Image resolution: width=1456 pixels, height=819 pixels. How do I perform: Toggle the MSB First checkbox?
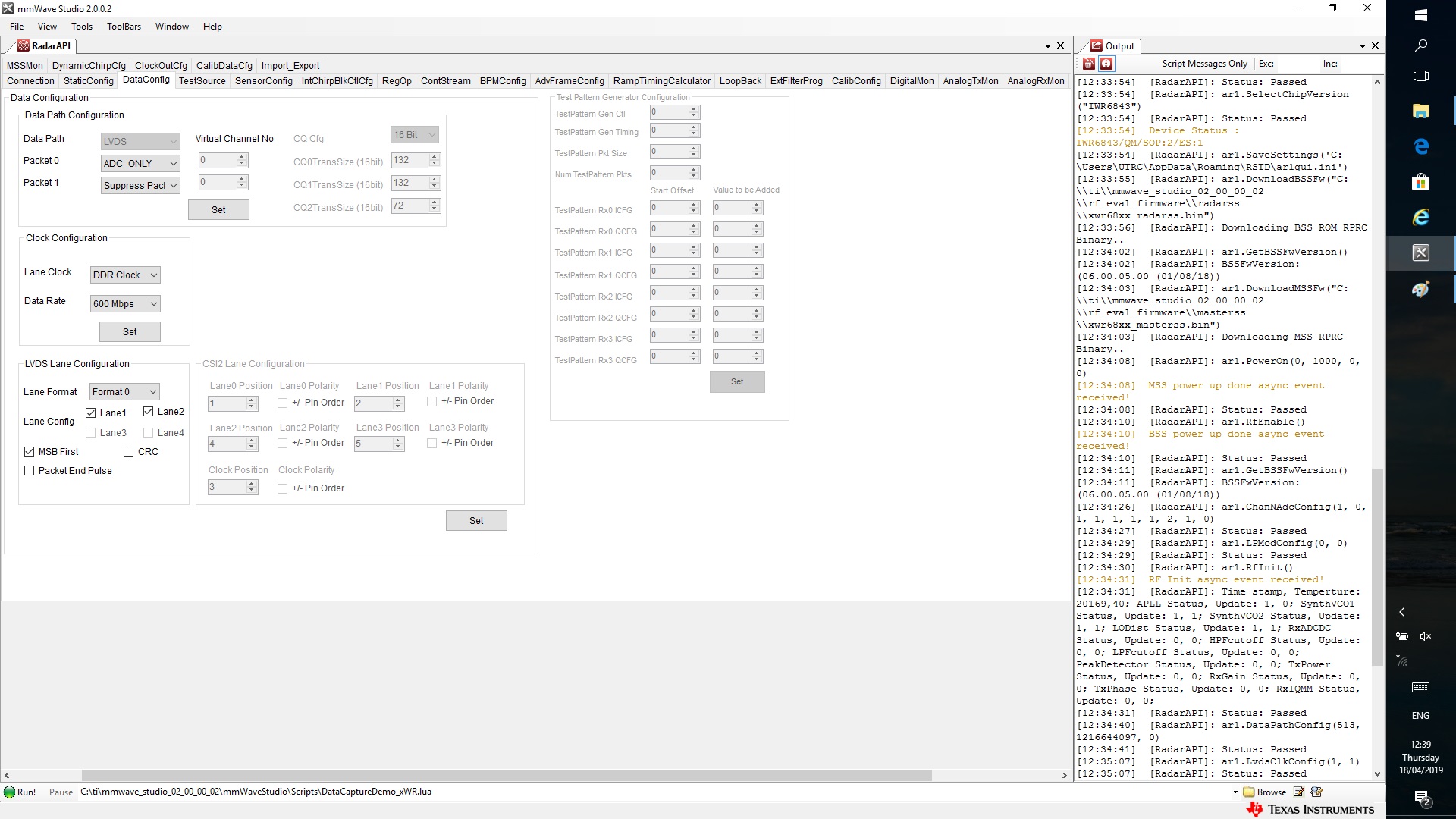coord(30,452)
